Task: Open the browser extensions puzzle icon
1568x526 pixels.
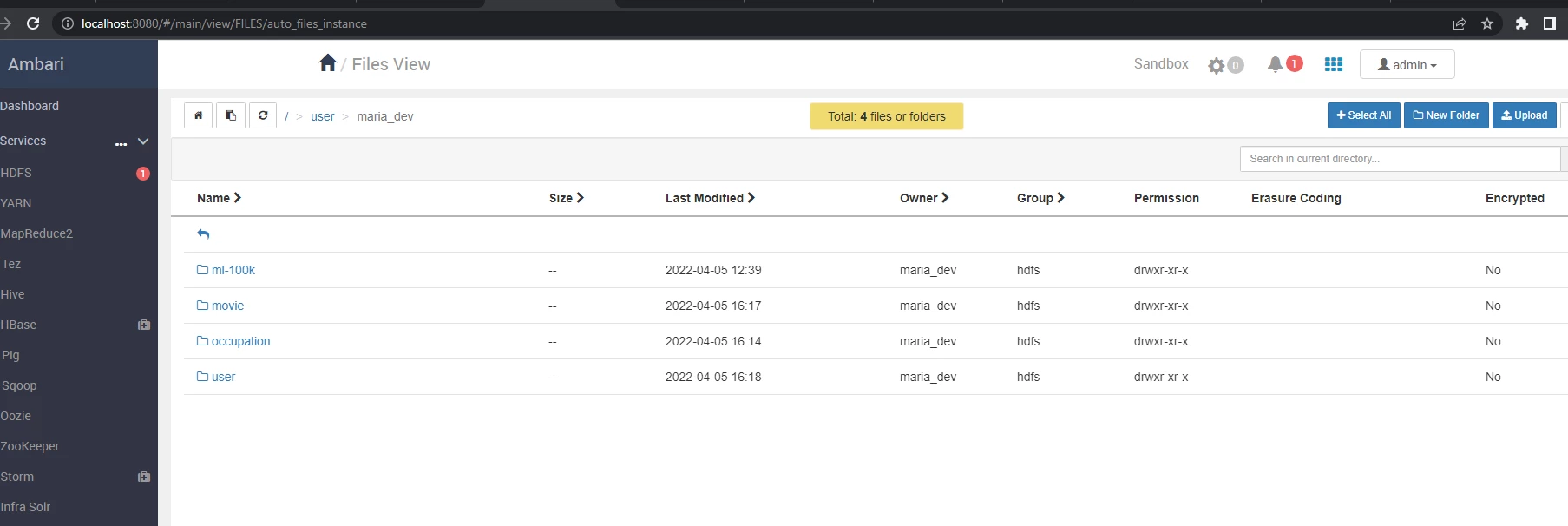Action: click(1521, 23)
